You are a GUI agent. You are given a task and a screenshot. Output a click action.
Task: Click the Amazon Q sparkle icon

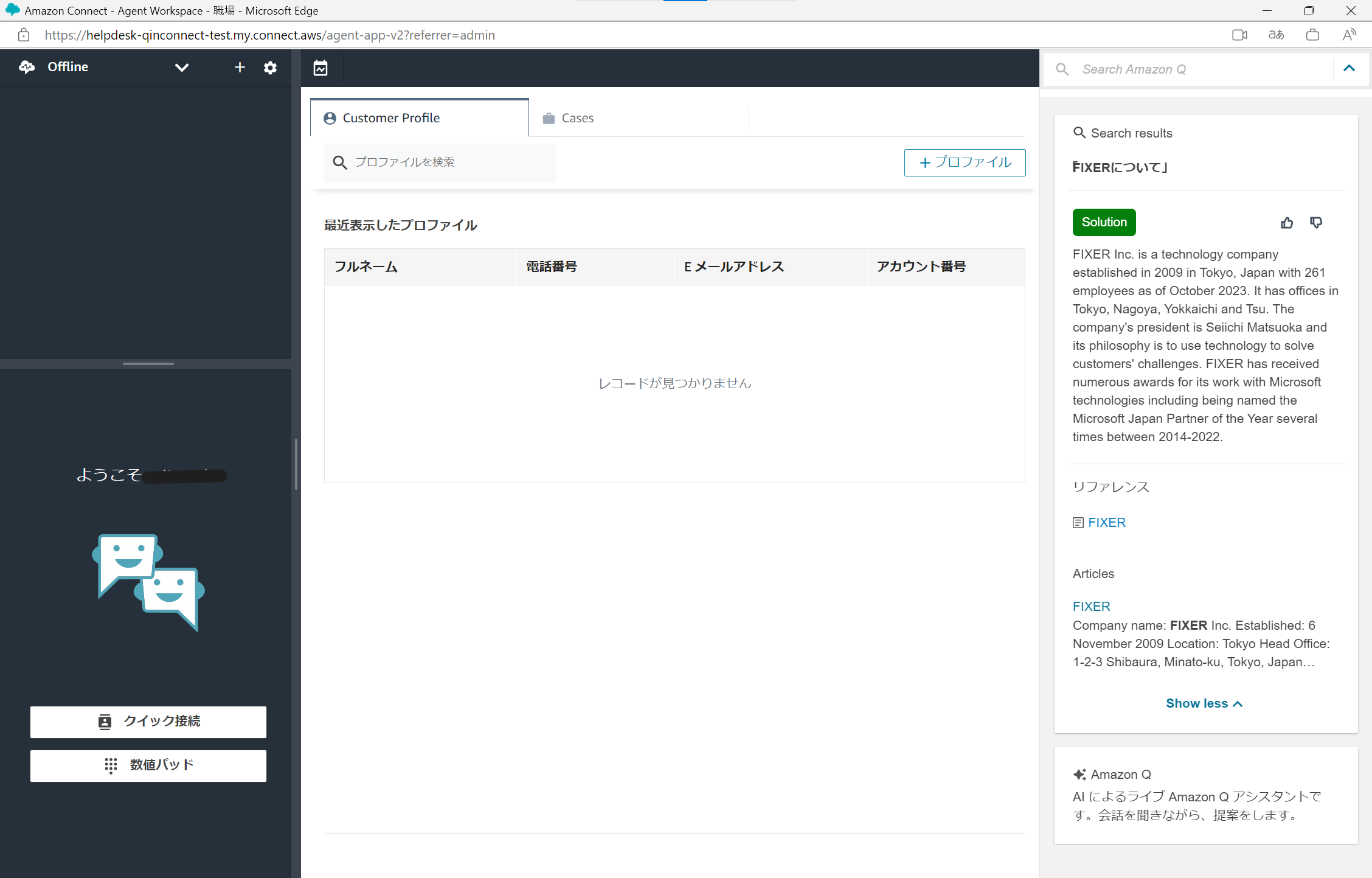[x=1079, y=775]
